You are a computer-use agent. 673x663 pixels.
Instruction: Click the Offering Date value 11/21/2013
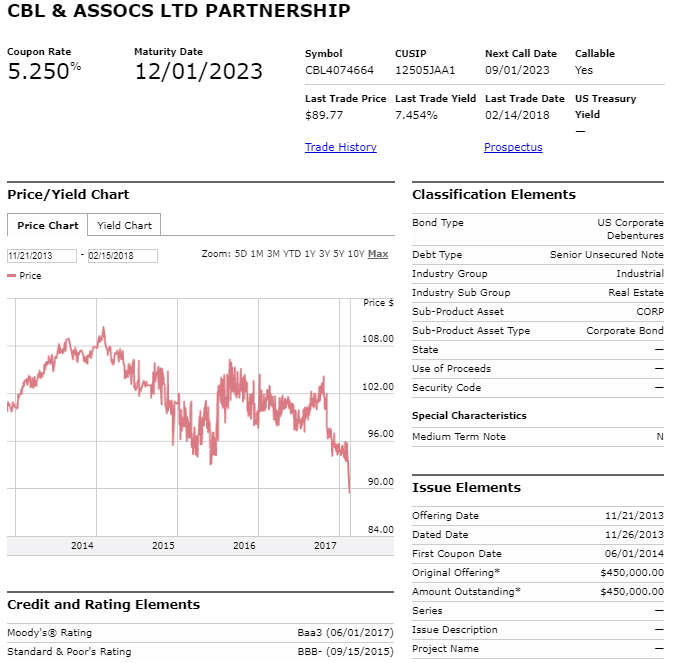634,515
